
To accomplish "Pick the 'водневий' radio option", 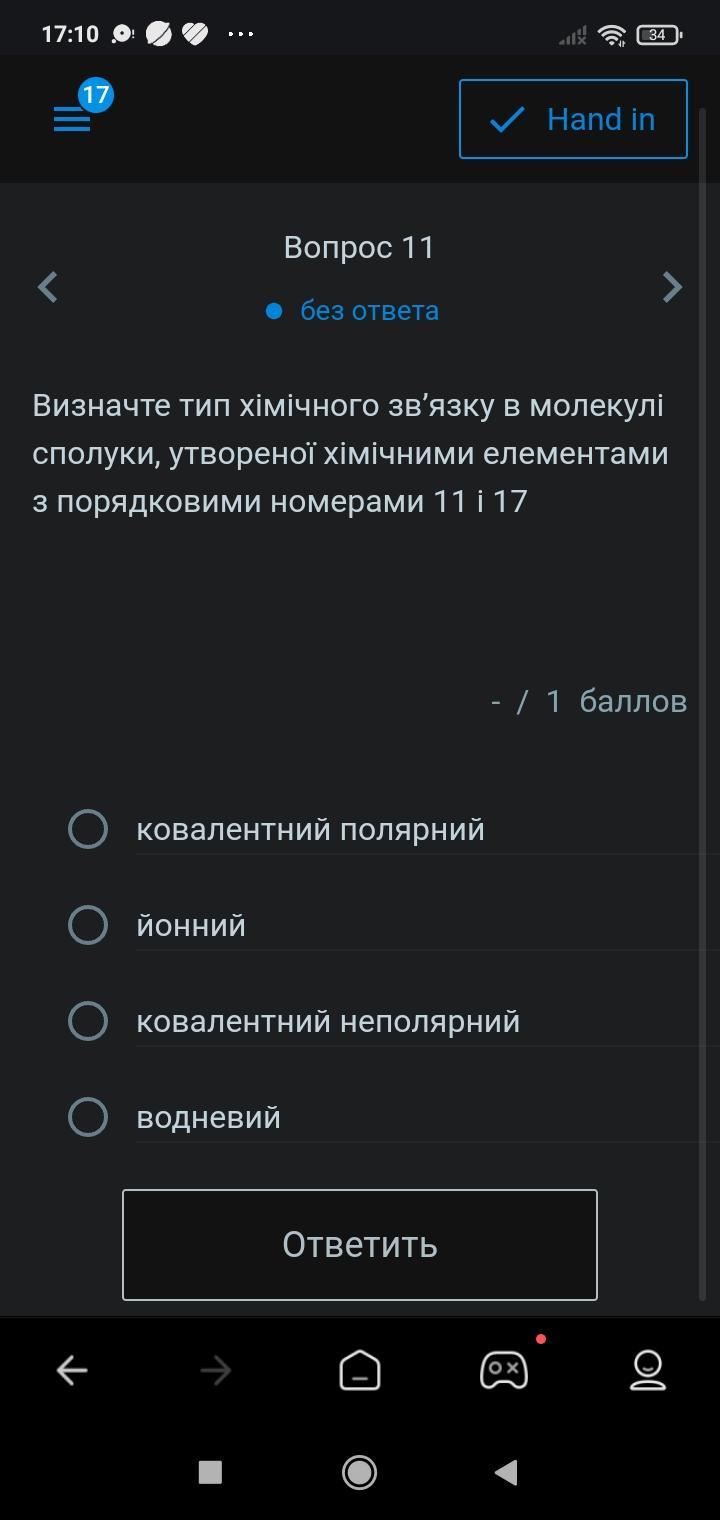I will click(x=88, y=1117).
